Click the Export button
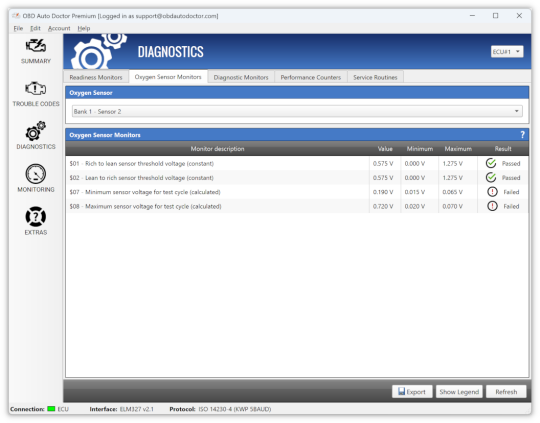 point(412,392)
